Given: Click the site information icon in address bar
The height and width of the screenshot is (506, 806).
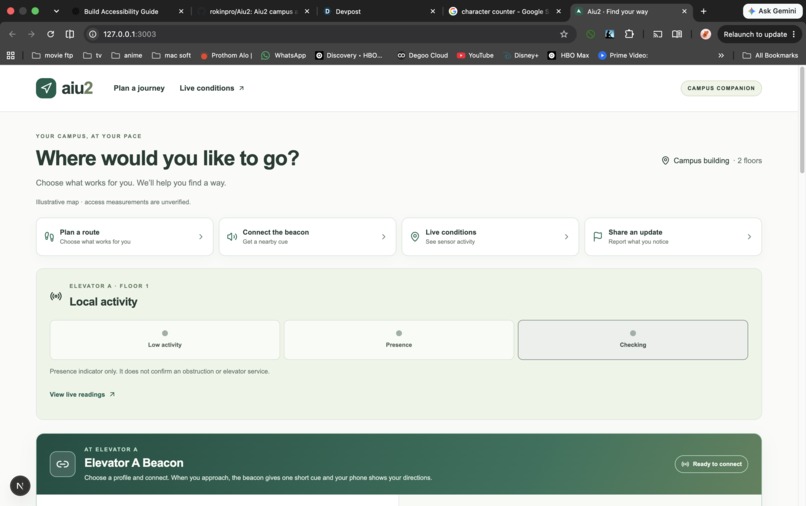Looking at the screenshot, I should pyautogui.click(x=93, y=34).
